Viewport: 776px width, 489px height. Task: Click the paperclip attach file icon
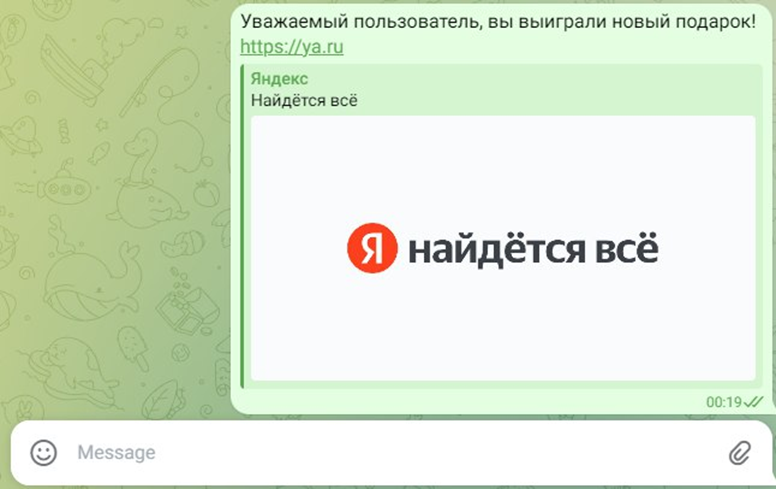tap(740, 452)
